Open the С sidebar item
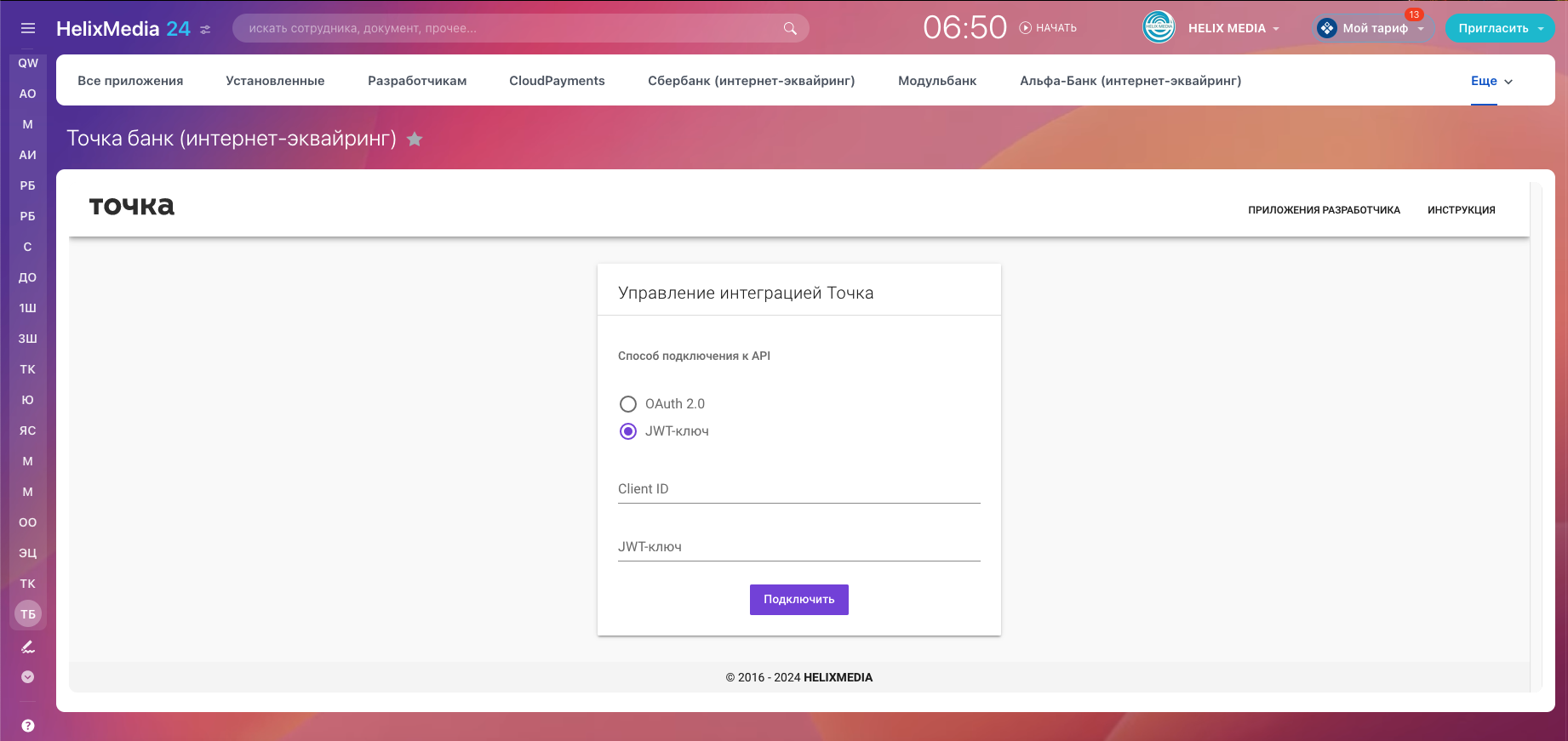 [x=28, y=247]
